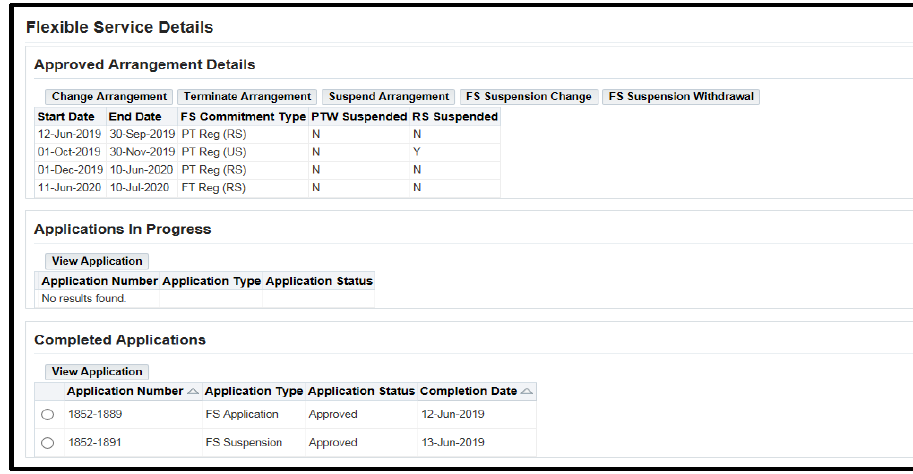Choose Suspend Arrangement
Viewport: 913px width, 474px height.
[388, 97]
